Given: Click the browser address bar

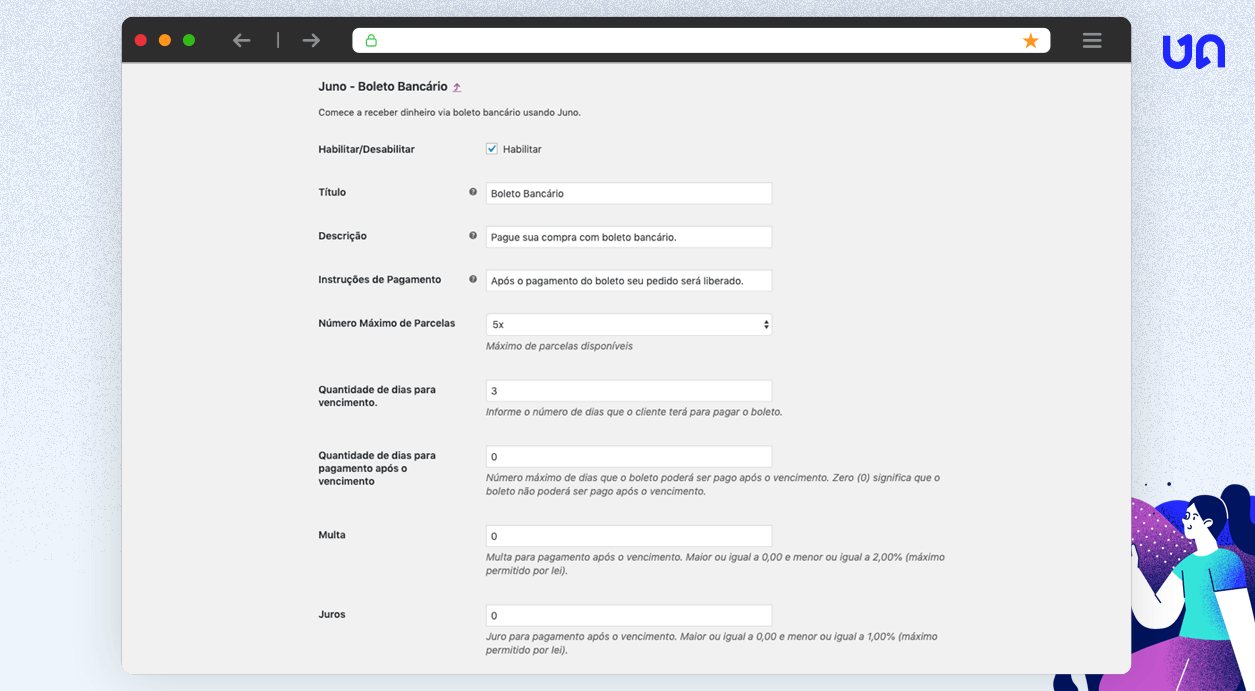Looking at the screenshot, I should (700, 41).
